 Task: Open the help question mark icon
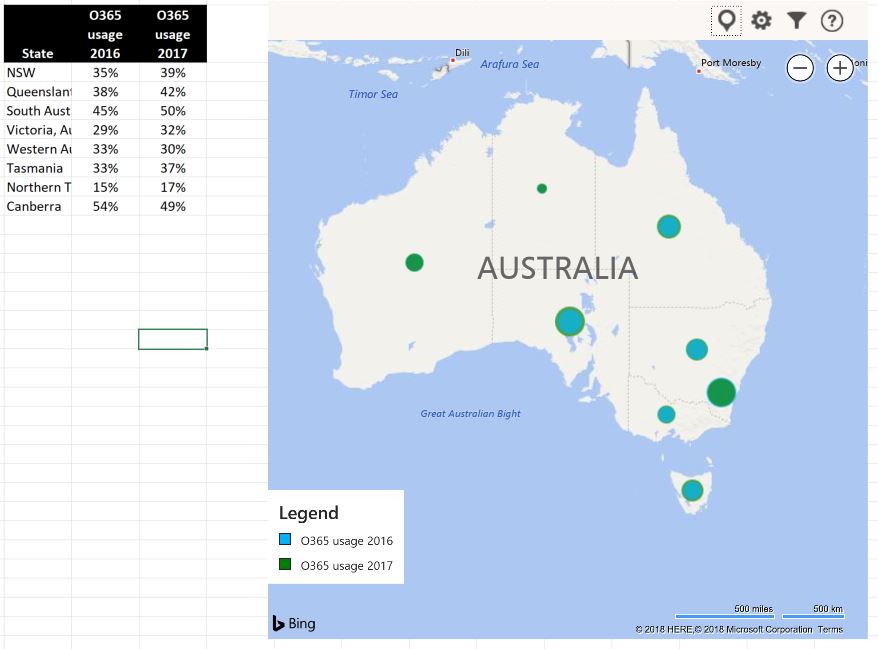tap(832, 21)
